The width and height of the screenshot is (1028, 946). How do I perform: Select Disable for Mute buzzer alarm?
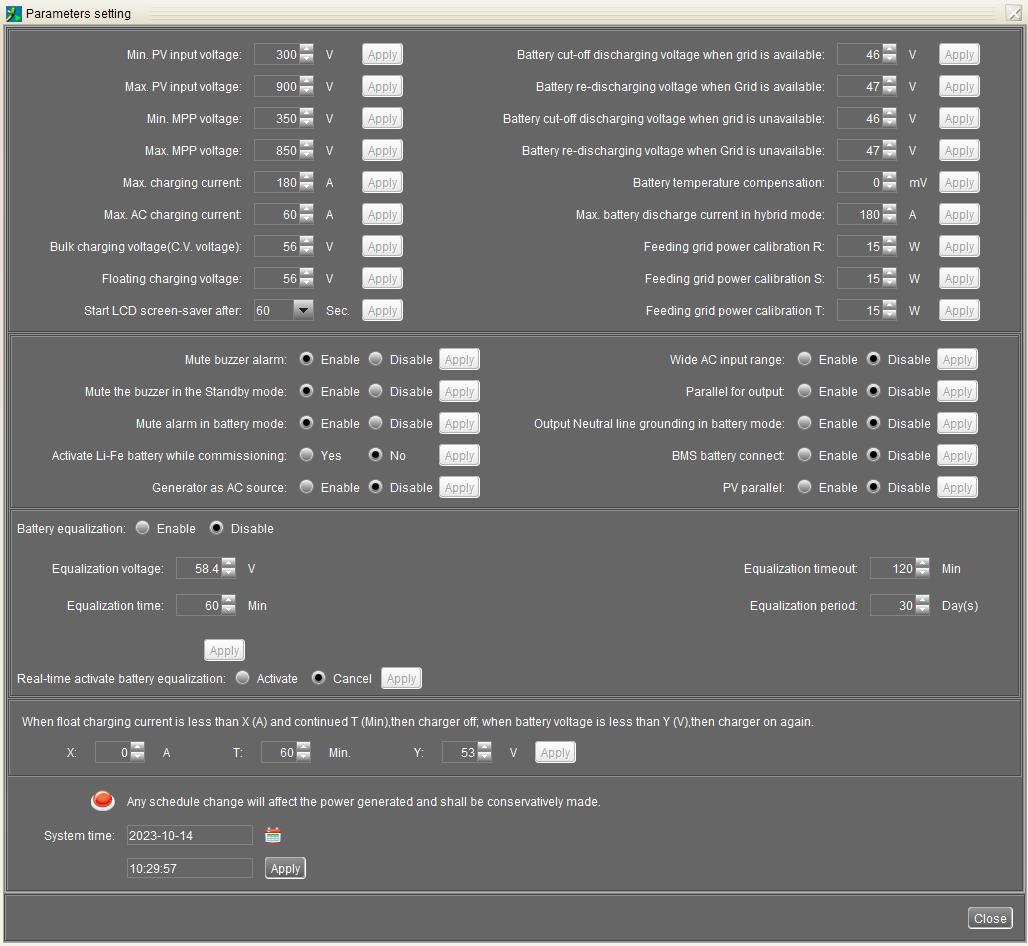[376, 359]
